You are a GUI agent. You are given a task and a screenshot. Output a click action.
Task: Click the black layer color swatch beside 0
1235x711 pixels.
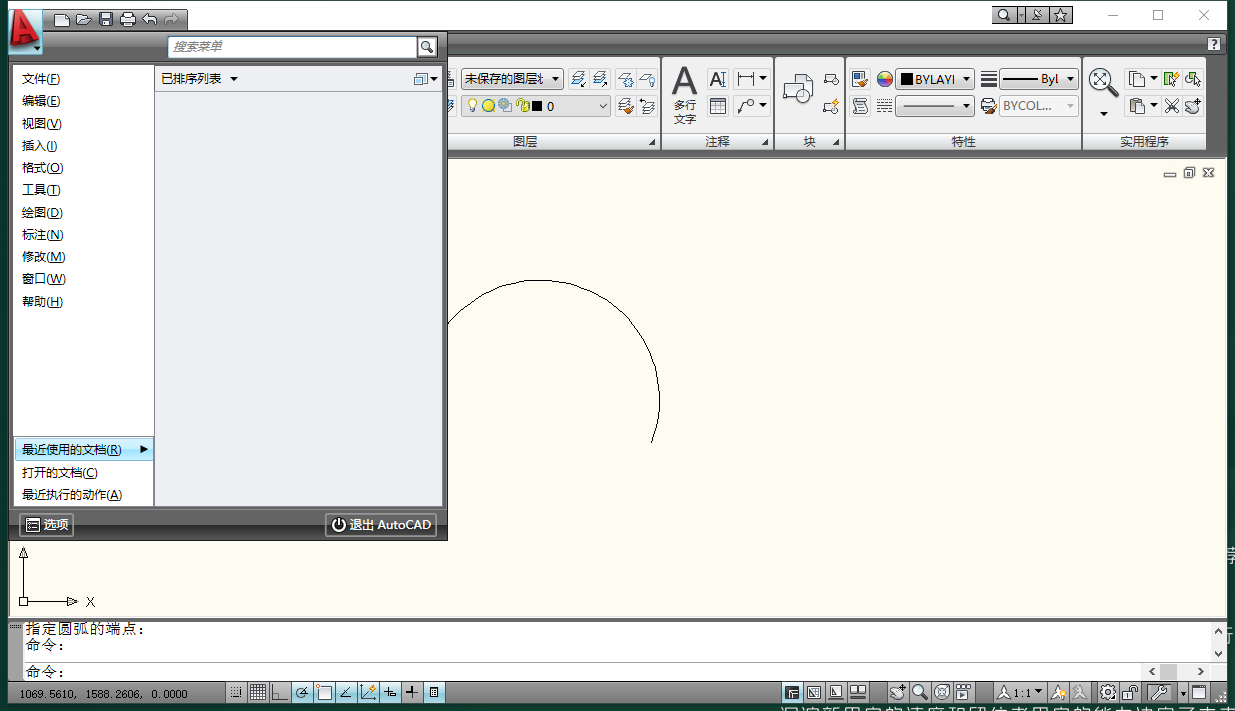coord(537,106)
